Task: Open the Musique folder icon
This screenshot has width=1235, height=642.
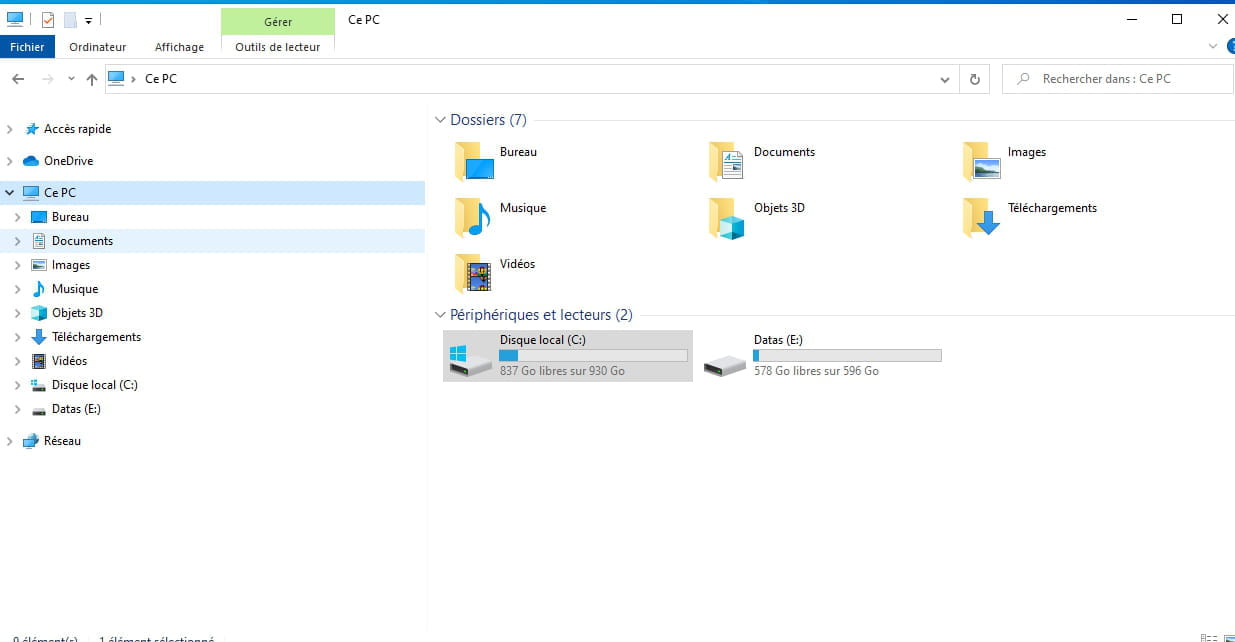Action: coord(473,216)
